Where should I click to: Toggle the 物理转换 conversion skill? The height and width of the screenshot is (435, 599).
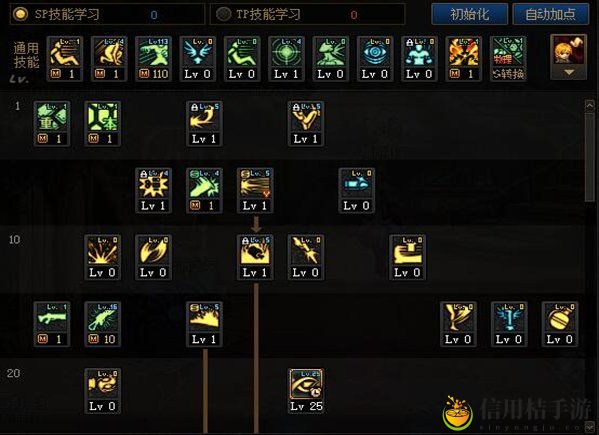508,58
